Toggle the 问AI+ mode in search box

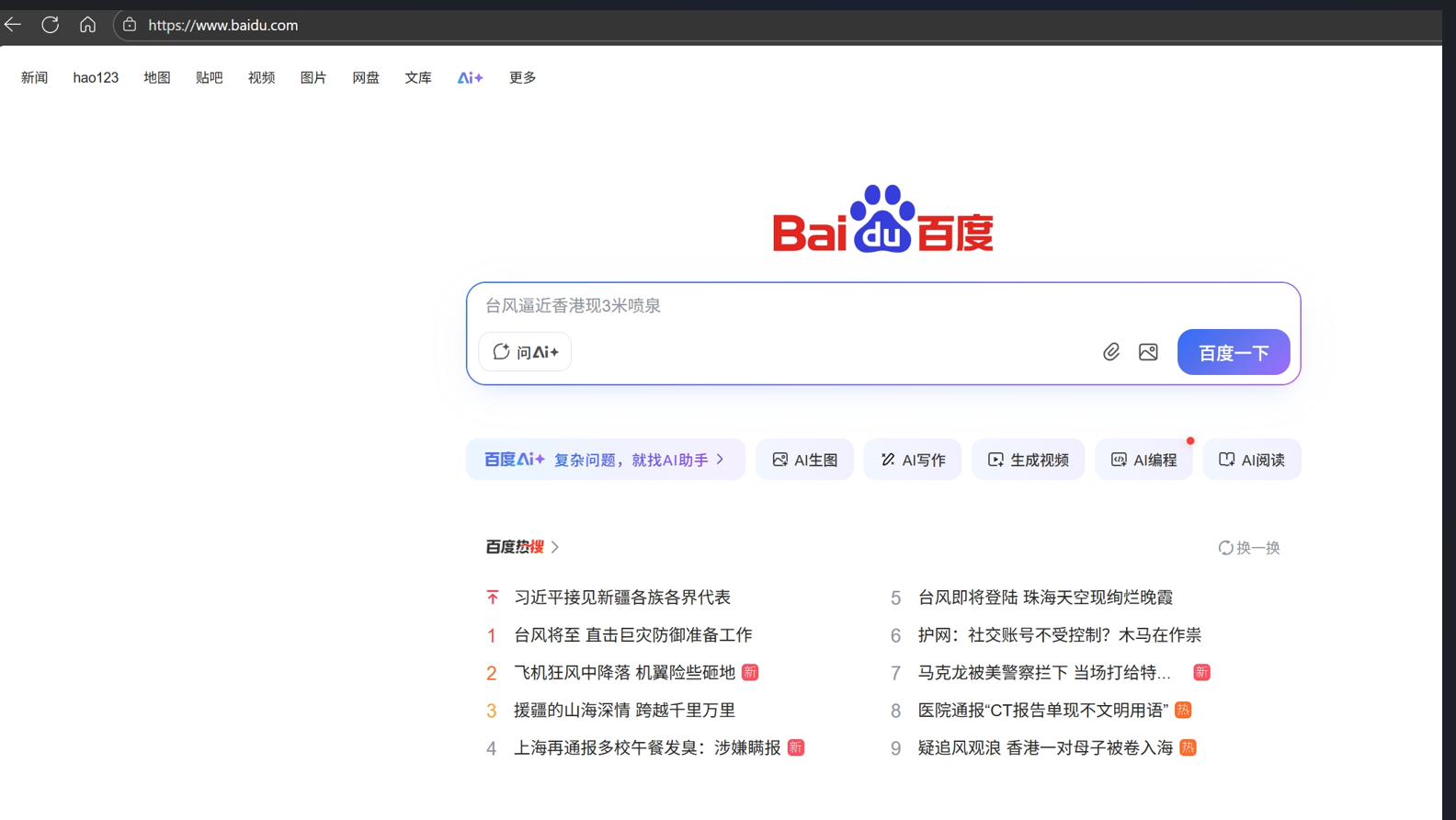click(525, 352)
